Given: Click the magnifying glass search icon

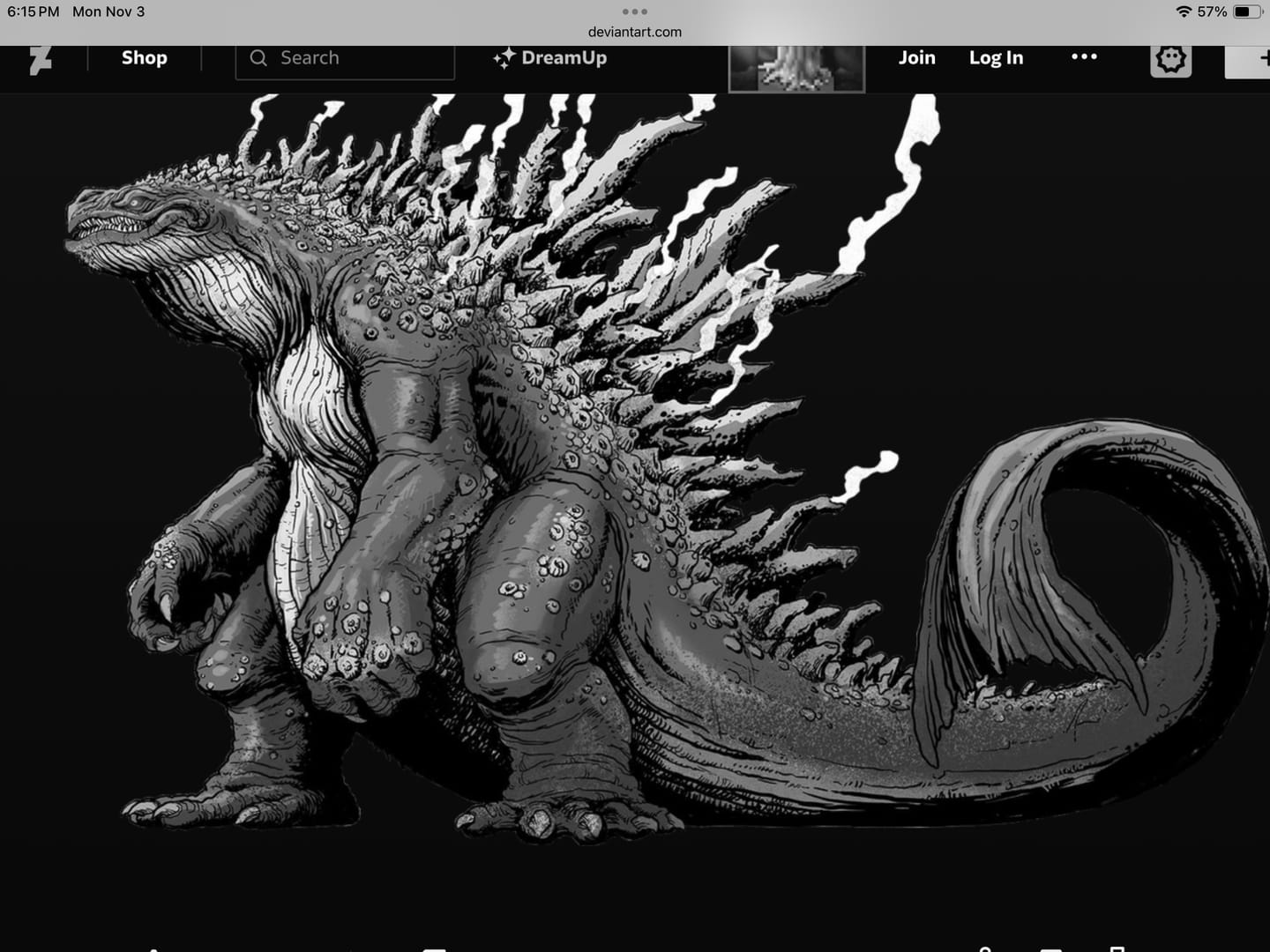Looking at the screenshot, I should [x=258, y=58].
